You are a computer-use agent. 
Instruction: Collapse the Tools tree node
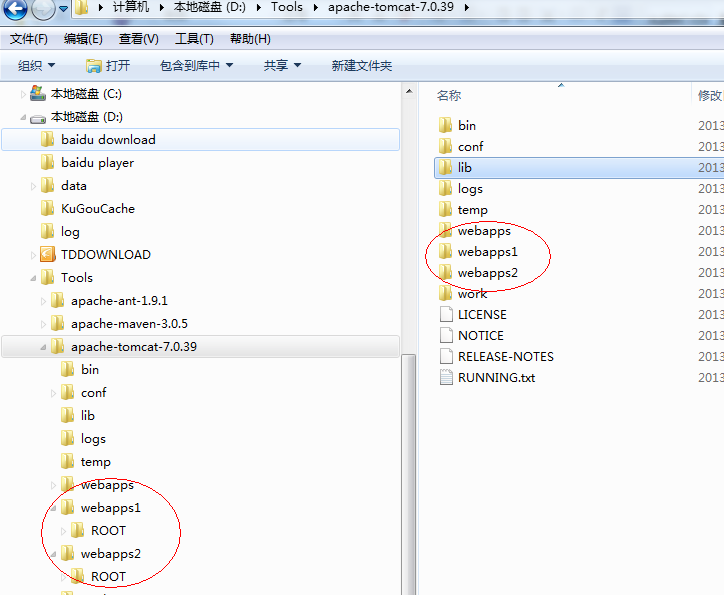coord(33,278)
